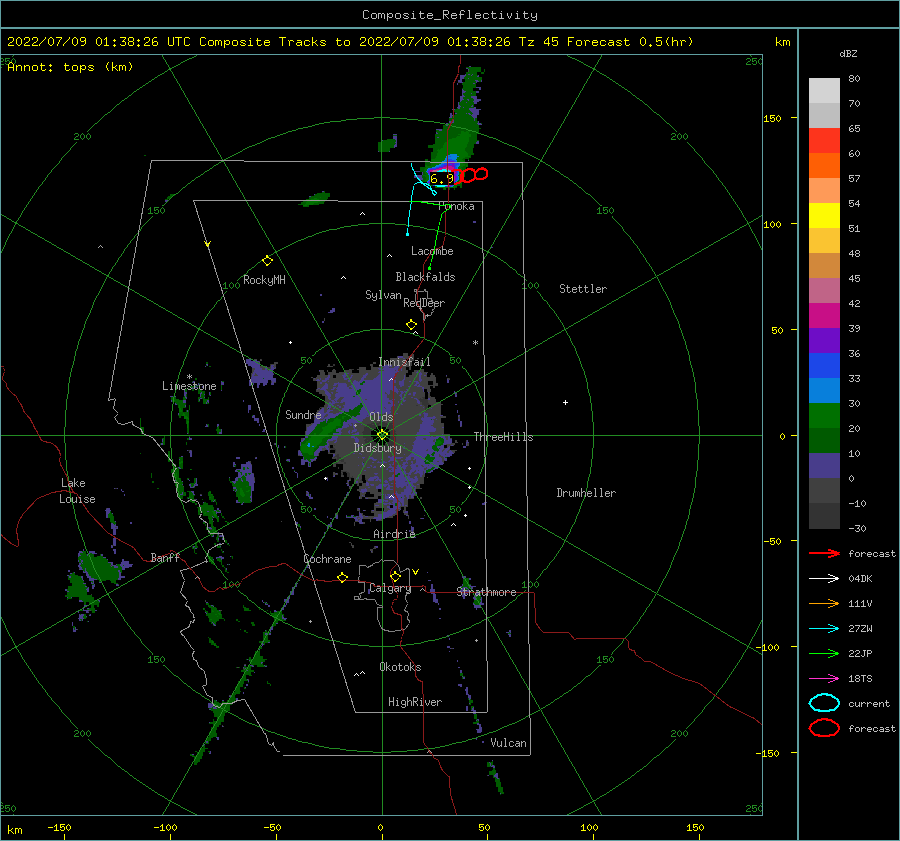Select the Sundre town label
The image size is (900, 841).
click(x=303, y=414)
